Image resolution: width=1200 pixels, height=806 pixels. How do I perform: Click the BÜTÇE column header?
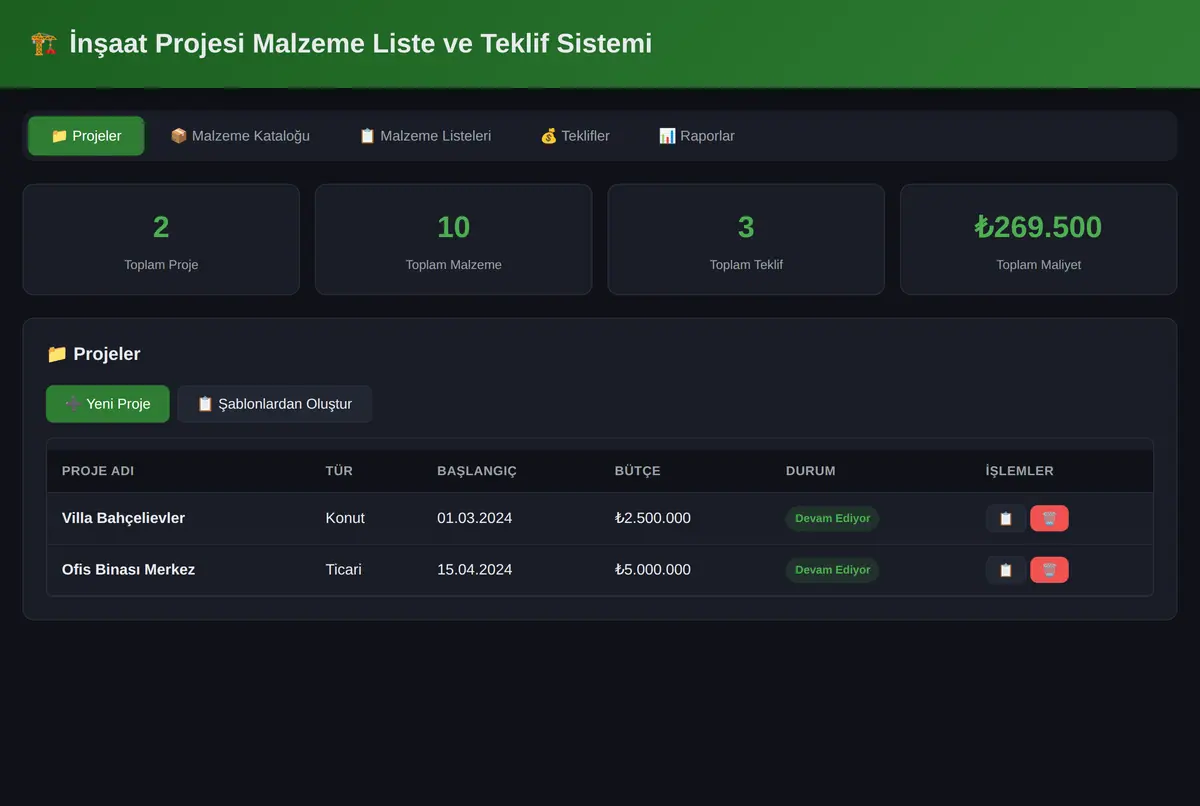(x=638, y=471)
